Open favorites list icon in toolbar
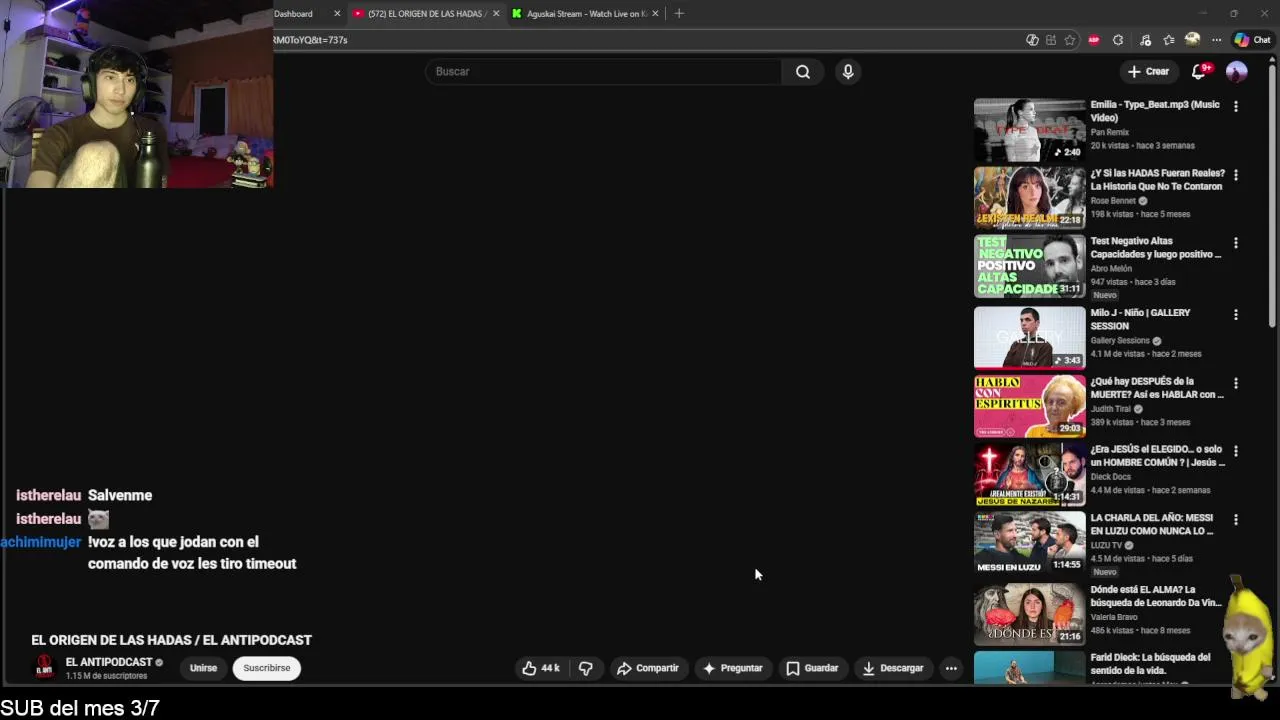This screenshot has height=720, width=1280. pos(1169,40)
